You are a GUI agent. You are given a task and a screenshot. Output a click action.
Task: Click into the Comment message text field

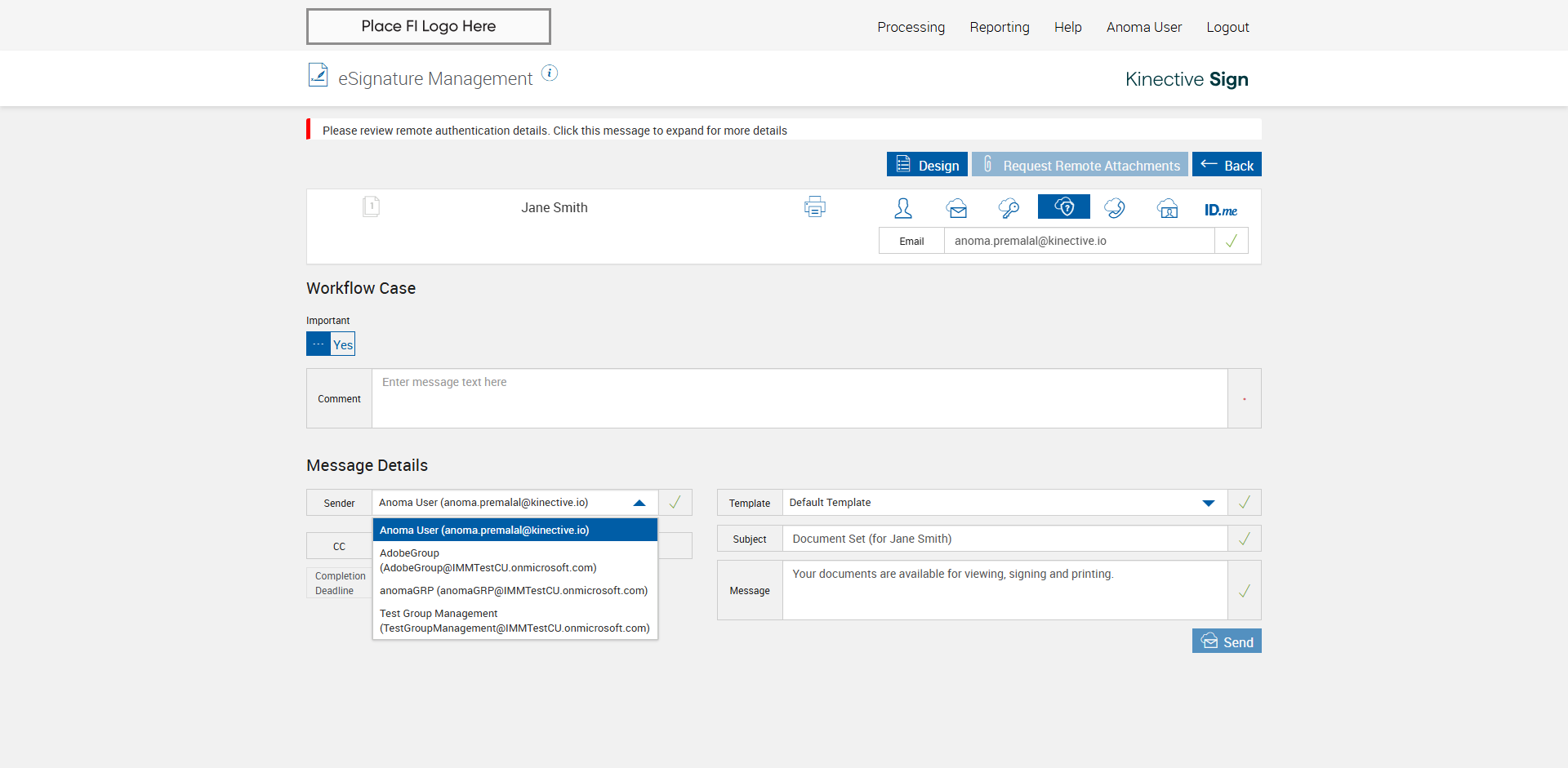point(799,398)
